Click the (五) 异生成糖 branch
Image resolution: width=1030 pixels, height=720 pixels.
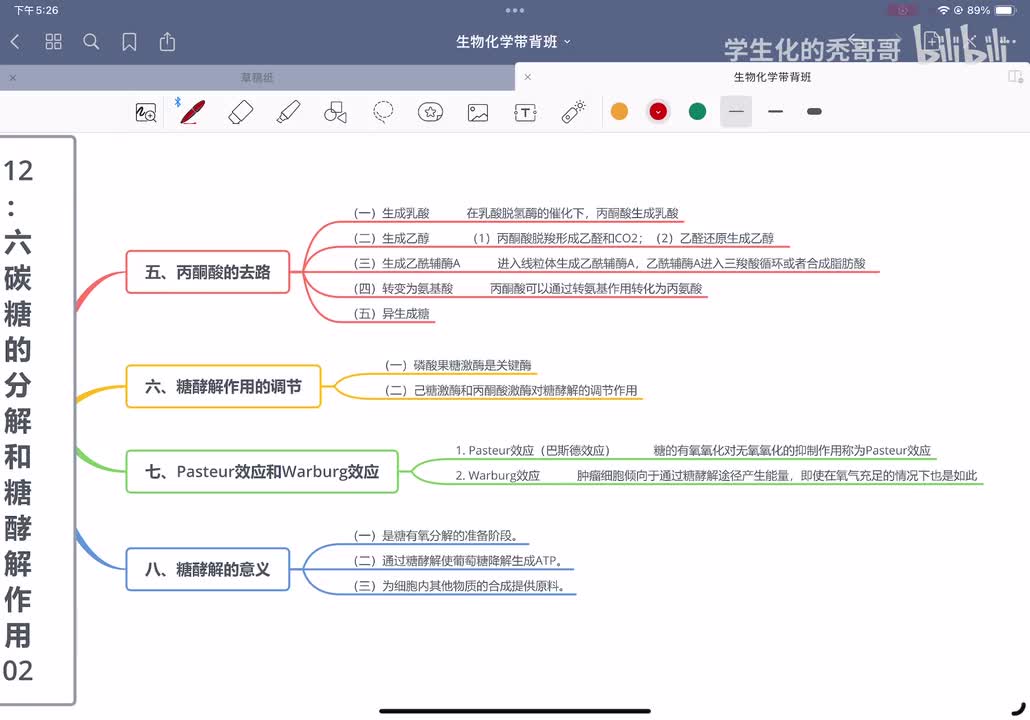392,313
